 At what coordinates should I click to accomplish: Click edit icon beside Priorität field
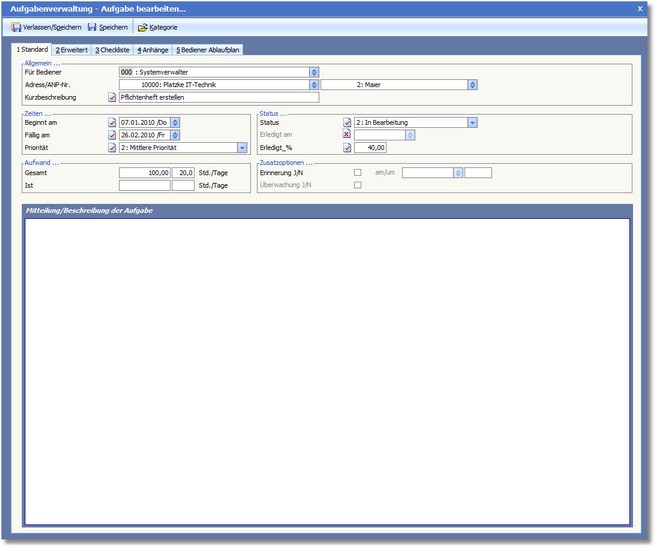click(112, 147)
